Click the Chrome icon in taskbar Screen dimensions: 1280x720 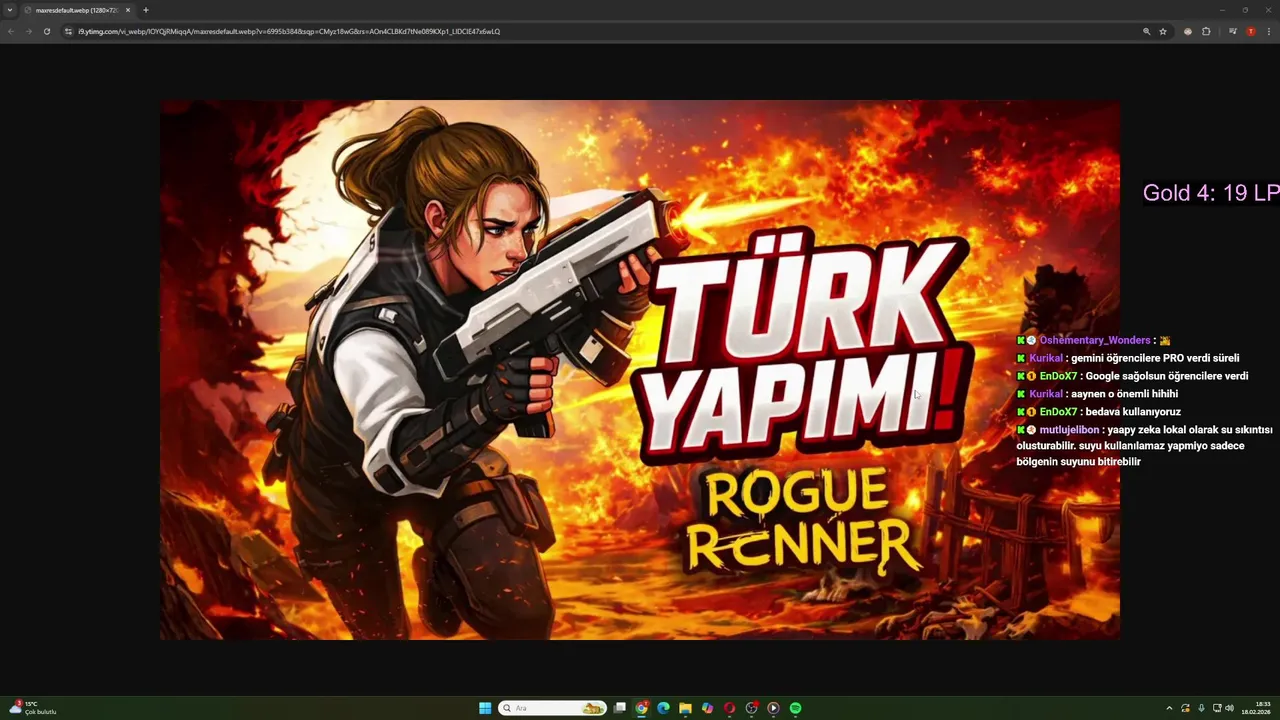[x=642, y=708]
